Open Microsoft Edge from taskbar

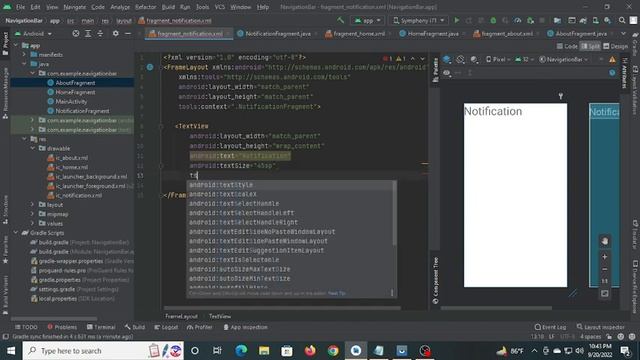pyautogui.click(x=241, y=351)
